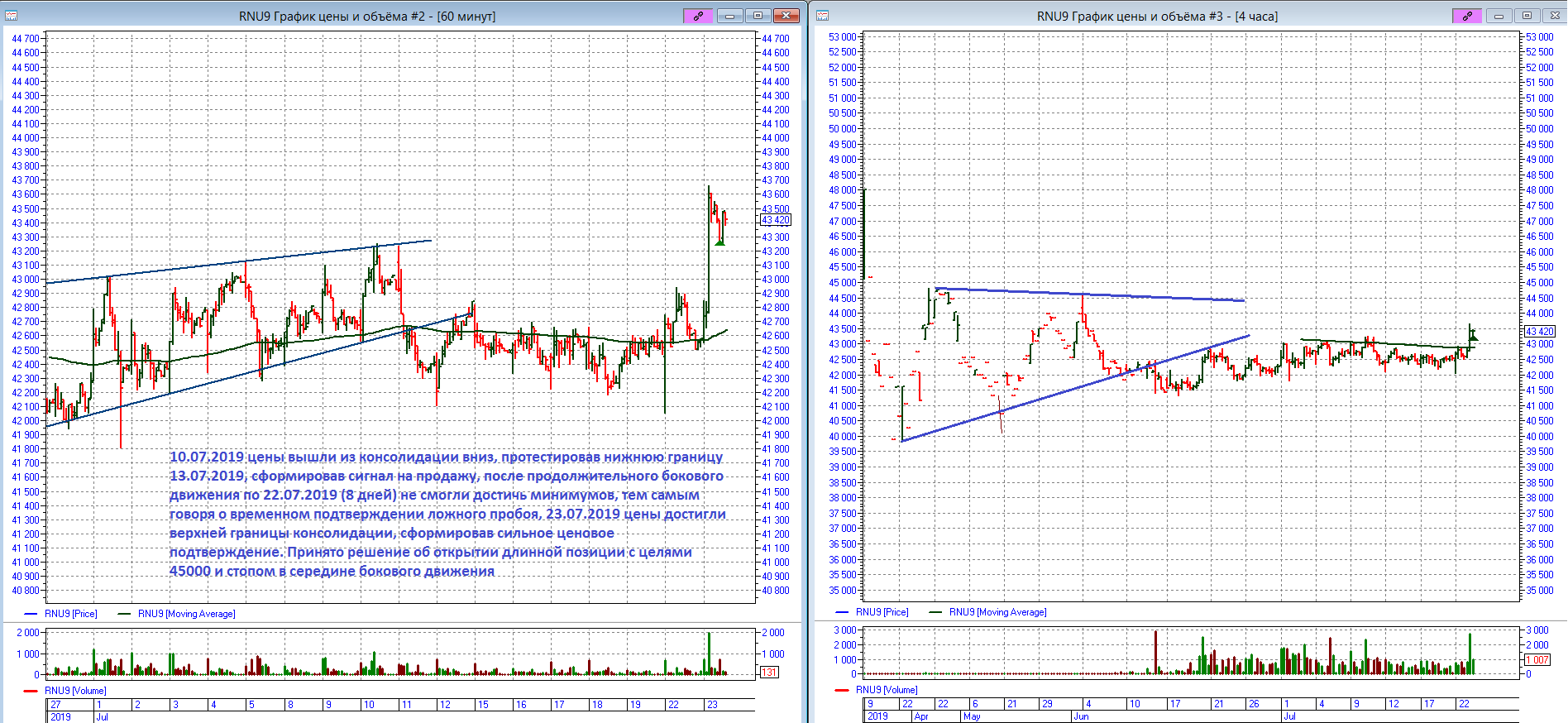Viewport: 1568px width, 723px height.
Task: Open window menu icon of chart #2
Action: pyautogui.click(x=12, y=16)
